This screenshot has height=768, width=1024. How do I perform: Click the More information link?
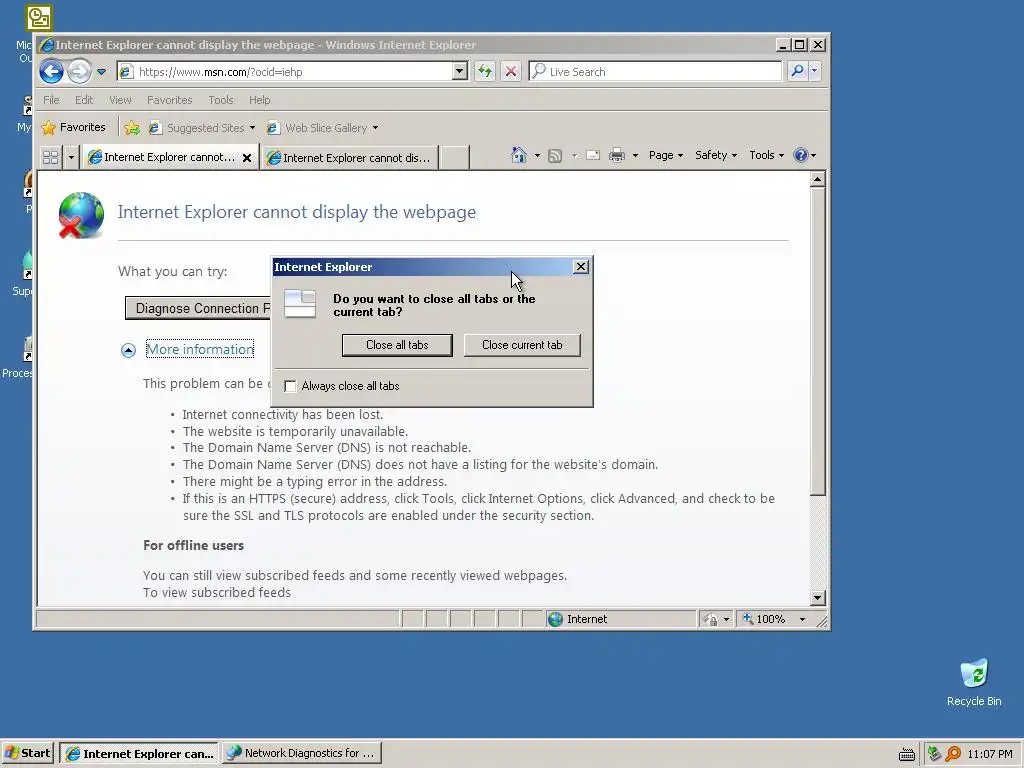click(x=200, y=349)
